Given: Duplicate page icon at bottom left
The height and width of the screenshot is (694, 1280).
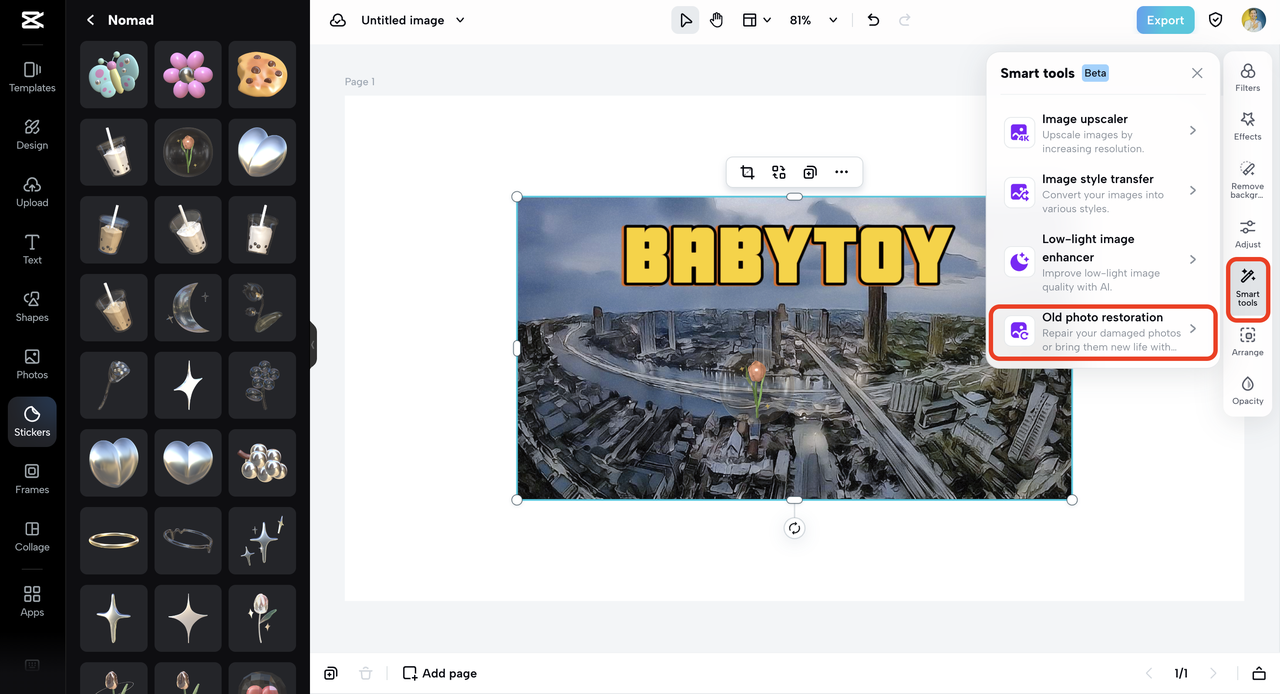Looking at the screenshot, I should (x=331, y=673).
